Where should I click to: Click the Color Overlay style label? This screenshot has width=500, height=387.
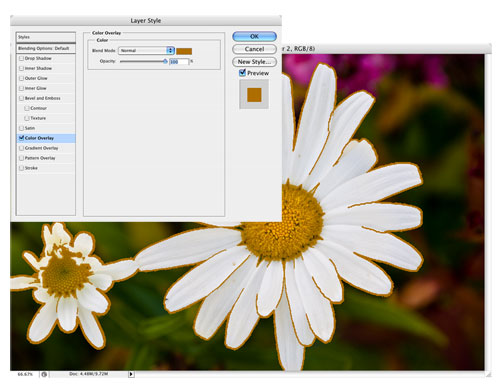pyautogui.click(x=39, y=138)
